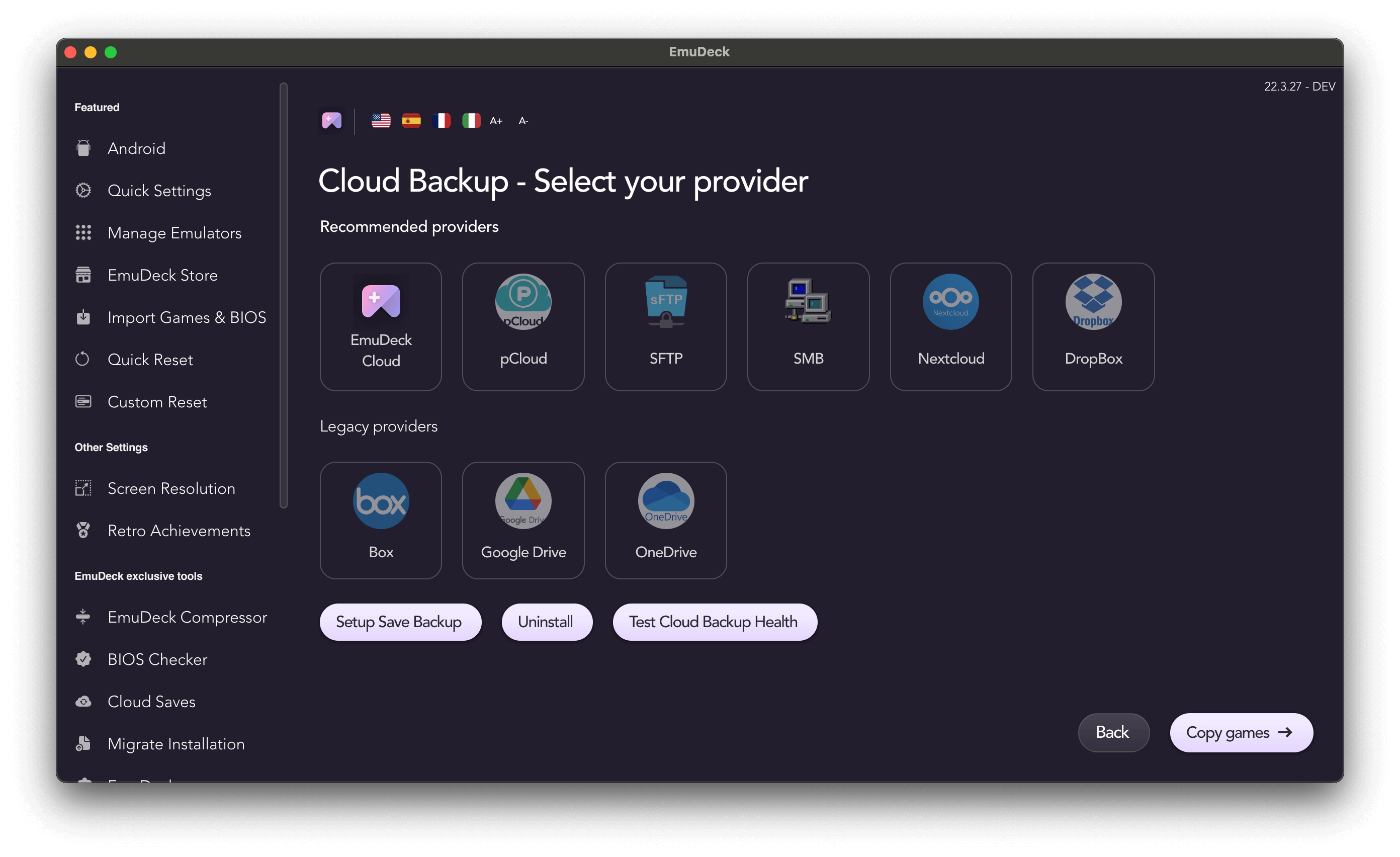Image resolution: width=1400 pixels, height=857 pixels.
Task: Select the EmuDeck Cloud provider card
Action: 381,327
